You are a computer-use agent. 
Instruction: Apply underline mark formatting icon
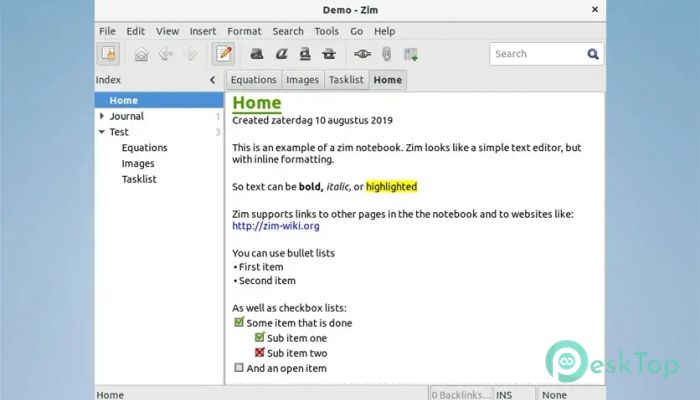click(x=305, y=54)
